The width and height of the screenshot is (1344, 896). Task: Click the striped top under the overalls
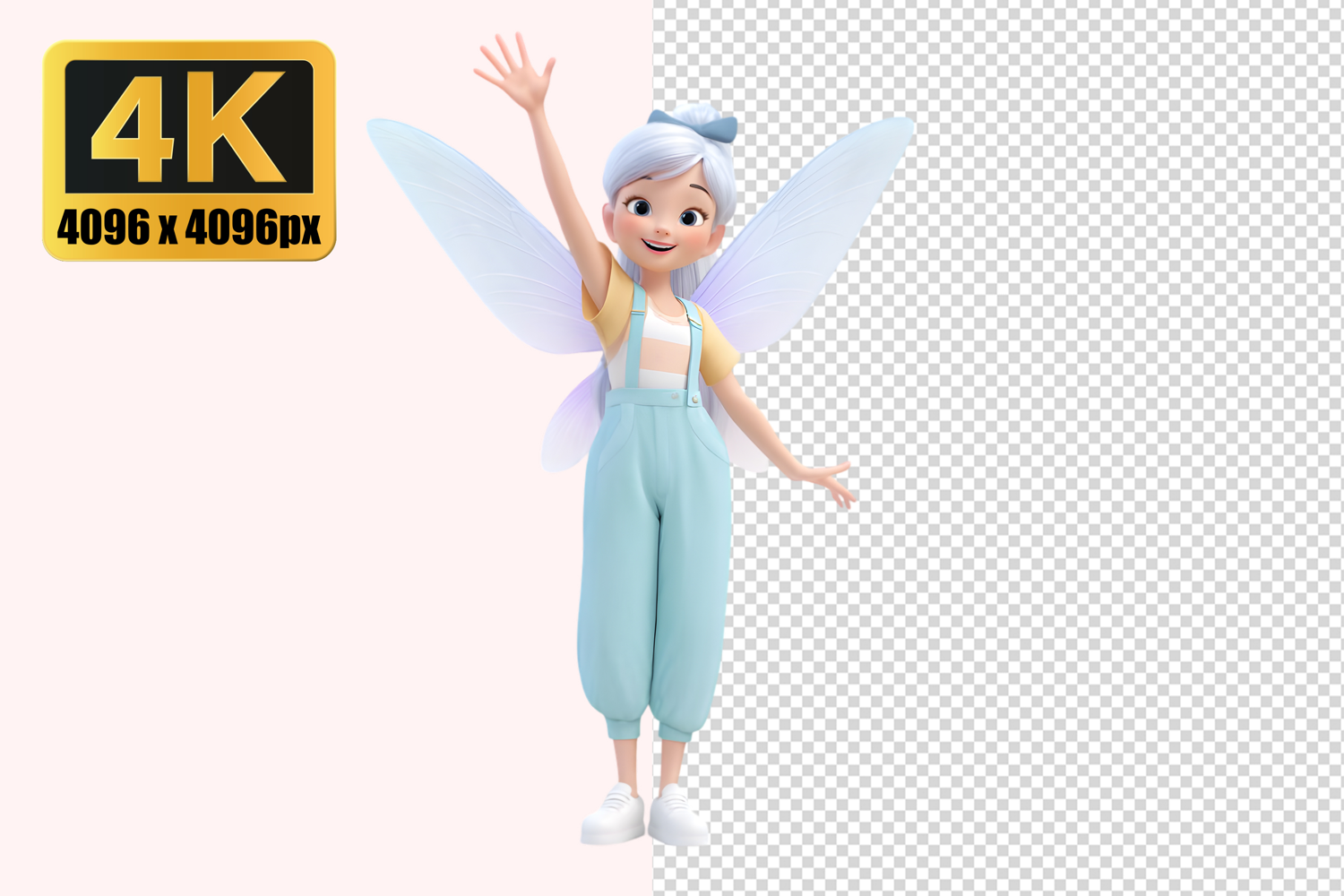pos(665,354)
